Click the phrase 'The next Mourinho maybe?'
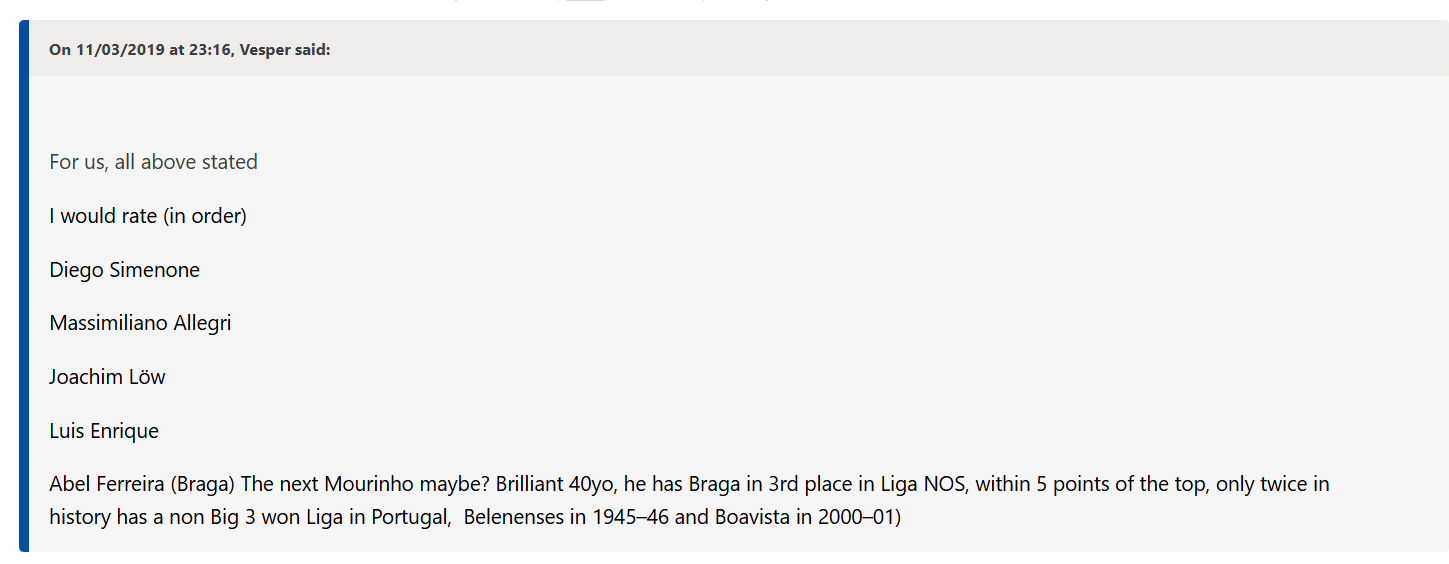Viewport: 1449px width, 564px height. coord(364,485)
